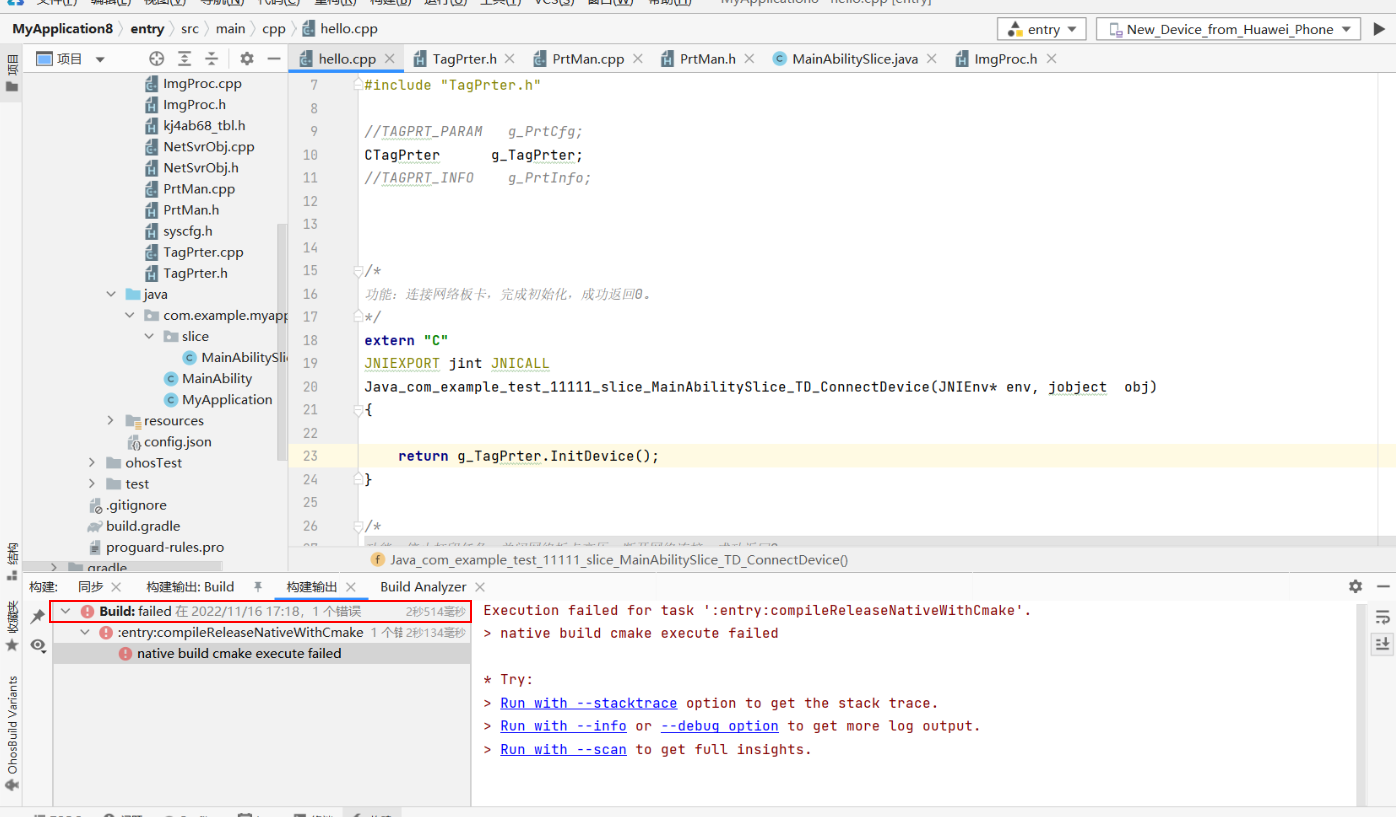Open NetSvrObj.cpp in the project tree
Viewport: 1396px width, 817px height.
tap(209, 146)
